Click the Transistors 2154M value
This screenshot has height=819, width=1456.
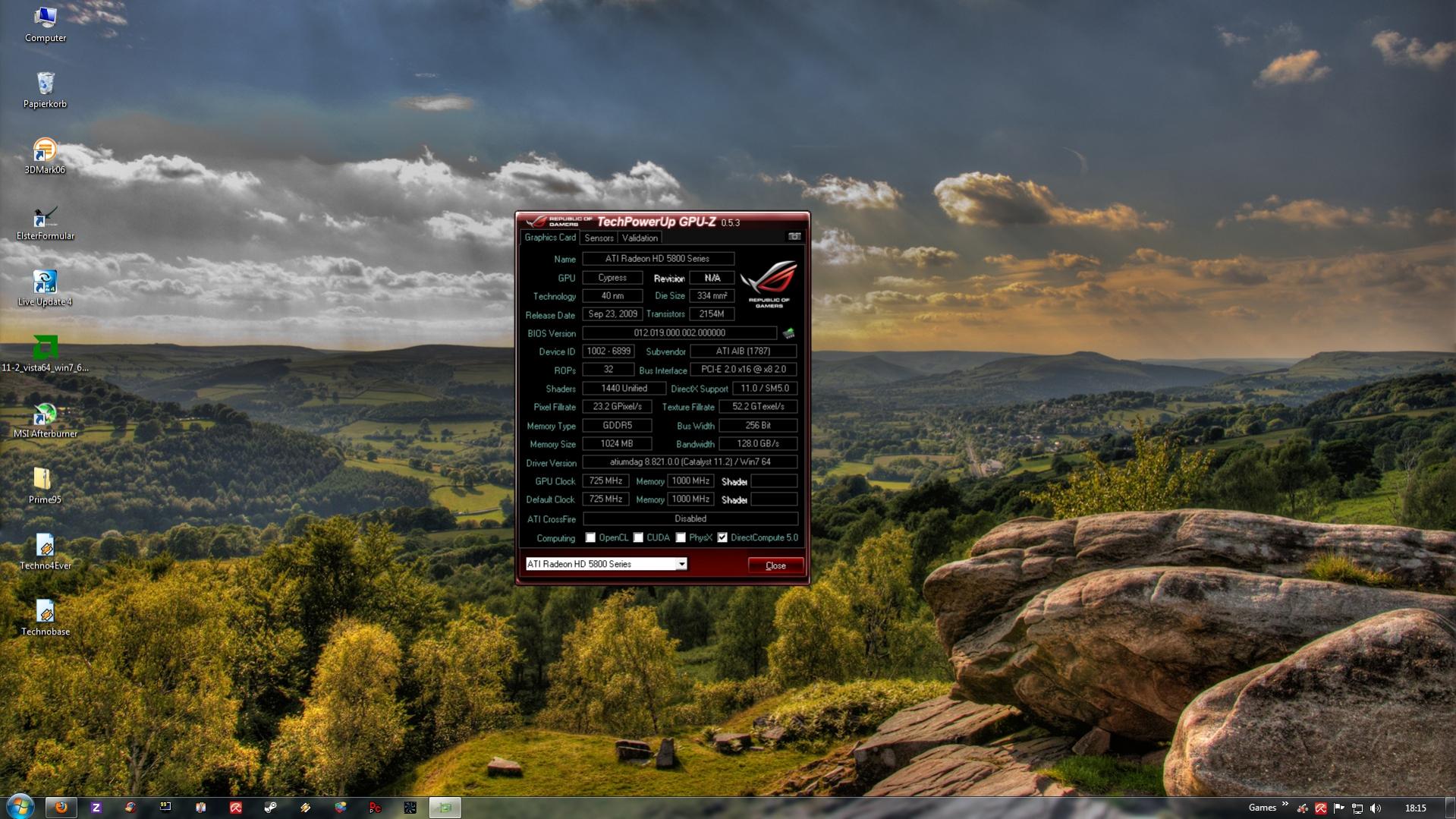[x=712, y=314]
